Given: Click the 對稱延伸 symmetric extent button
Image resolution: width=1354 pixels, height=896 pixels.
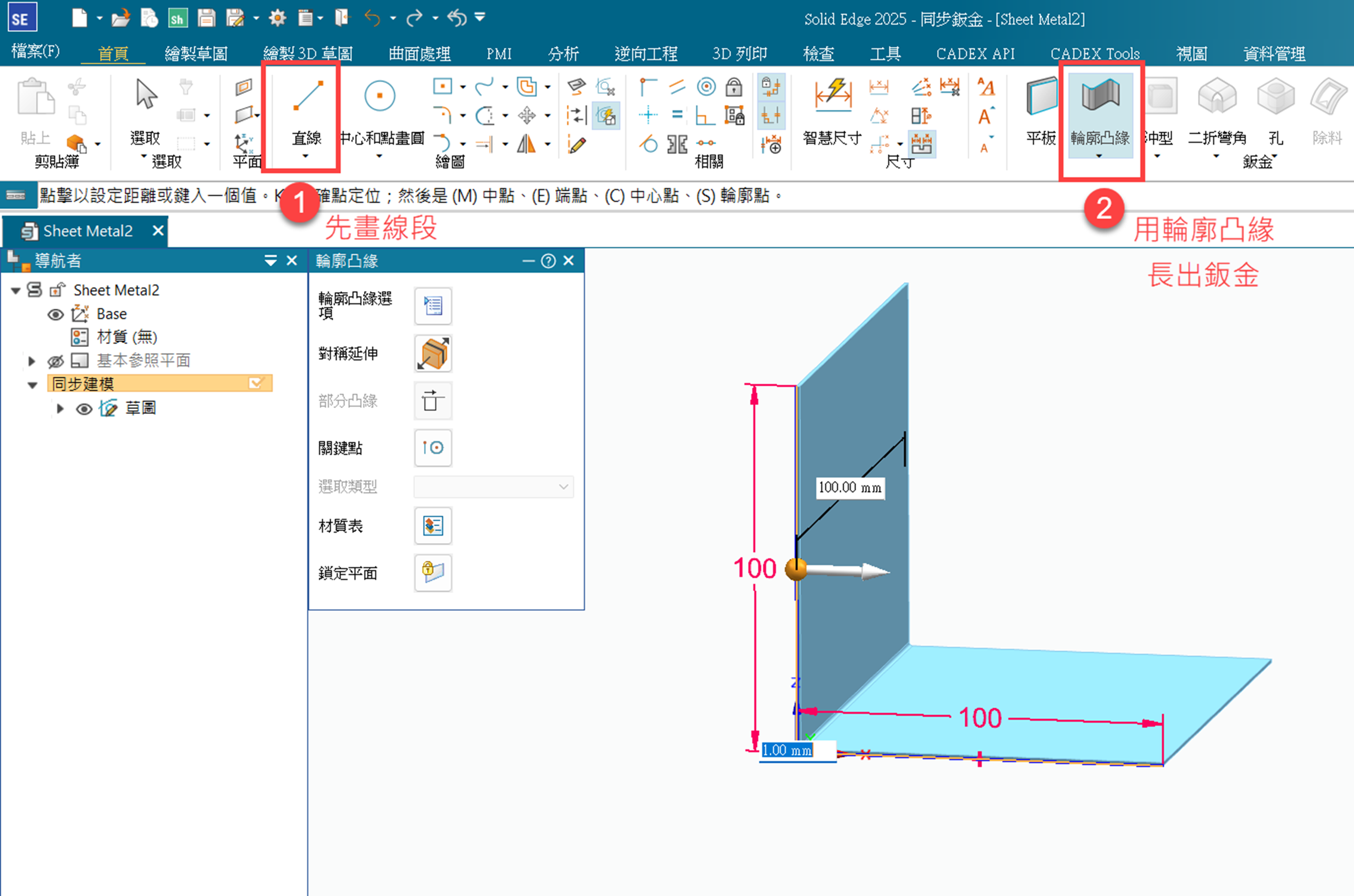Looking at the screenshot, I should [432, 354].
